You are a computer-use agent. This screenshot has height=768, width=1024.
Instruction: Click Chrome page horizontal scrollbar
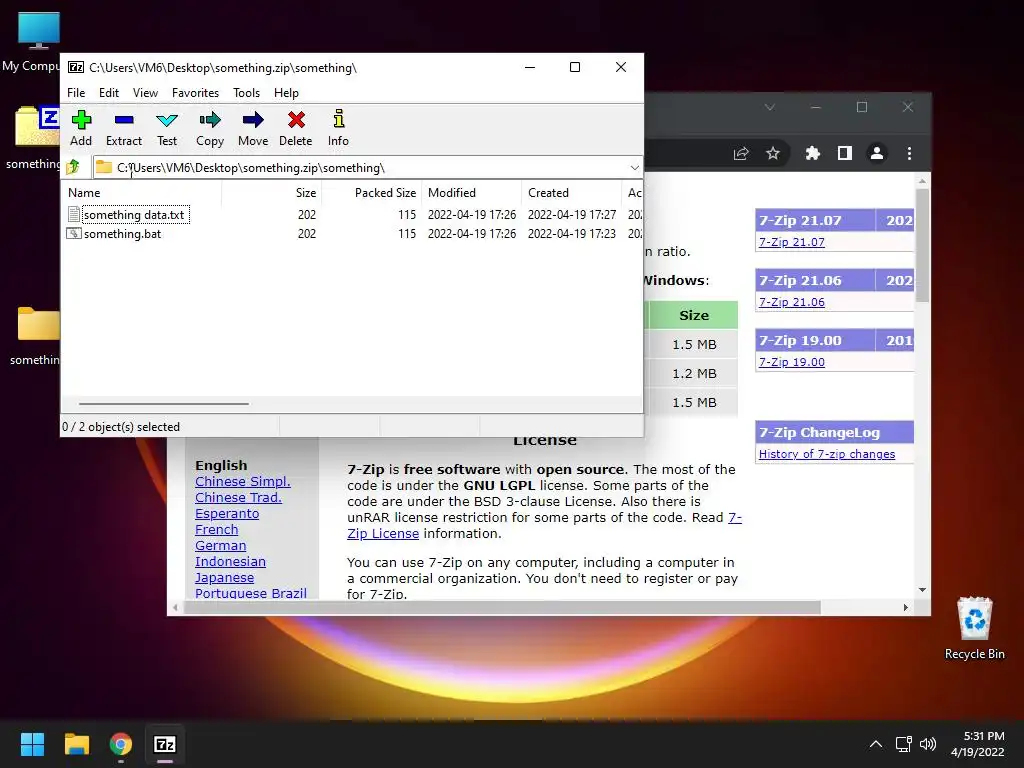pos(502,607)
